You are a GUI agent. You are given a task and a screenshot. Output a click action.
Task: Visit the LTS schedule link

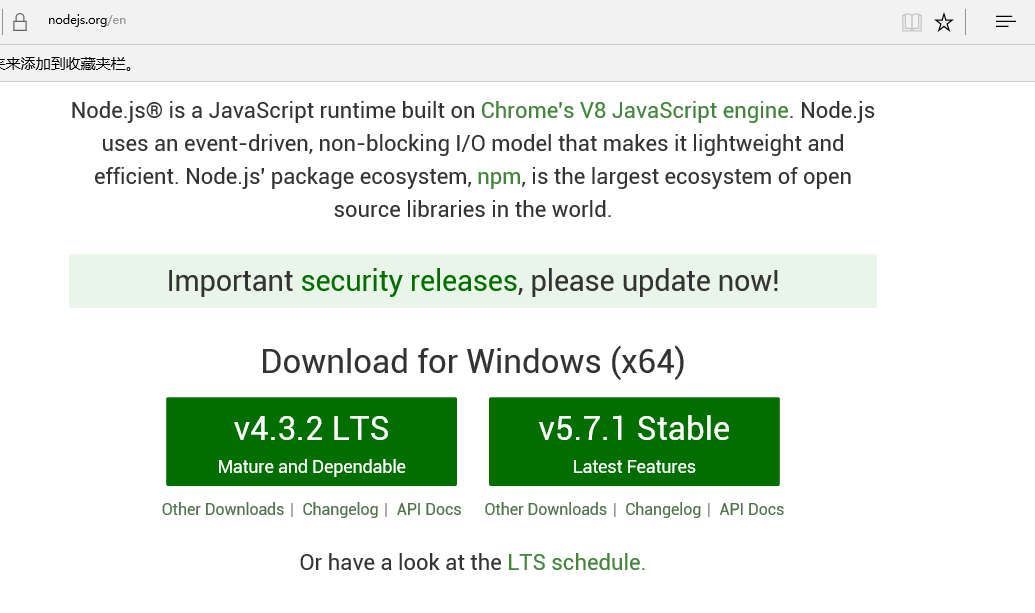[x=574, y=562]
